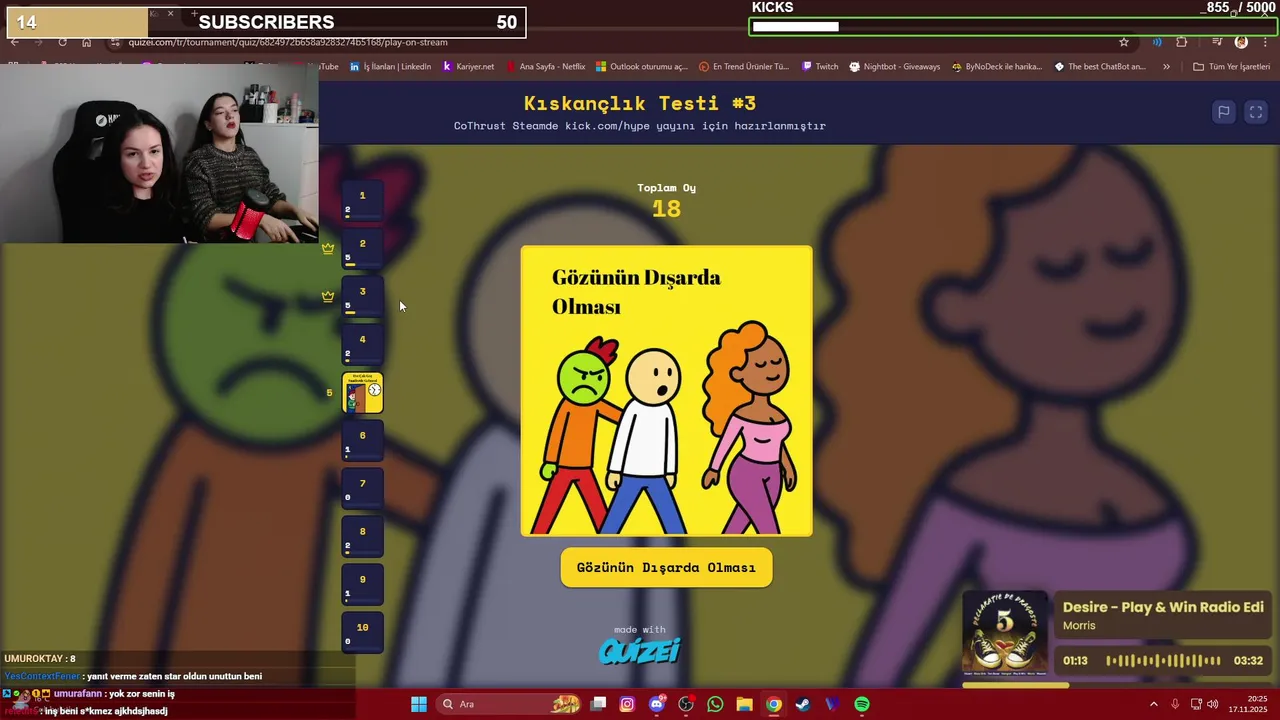Toggle fullscreen mode icon in quiz header
The image size is (1280, 720).
(x=1256, y=112)
